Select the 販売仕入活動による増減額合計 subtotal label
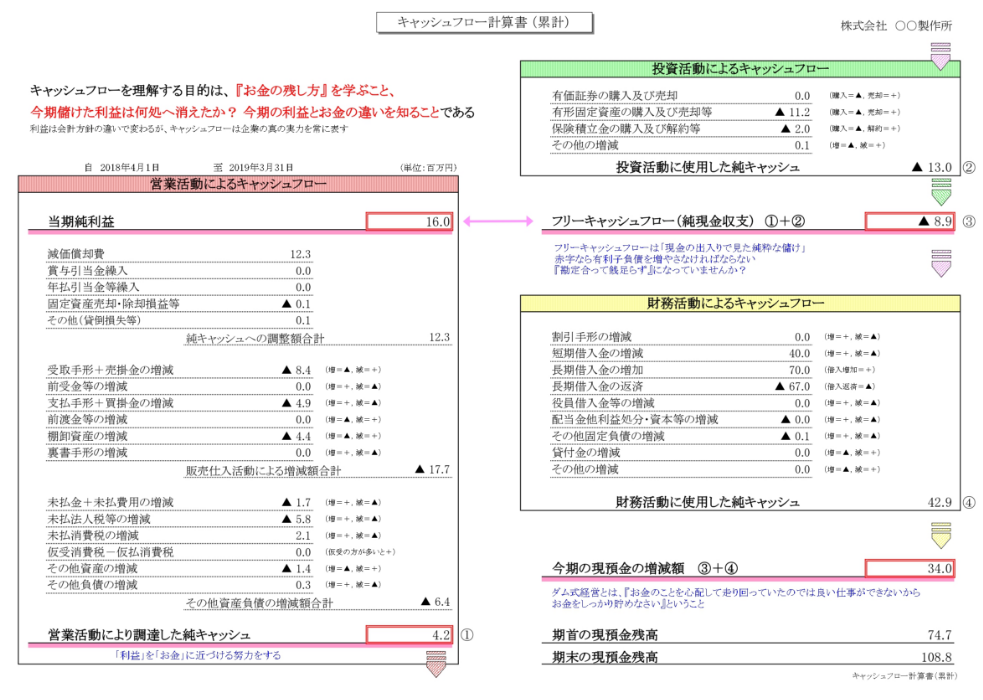Image resolution: width=983 pixels, height=700 pixels. 263,471
